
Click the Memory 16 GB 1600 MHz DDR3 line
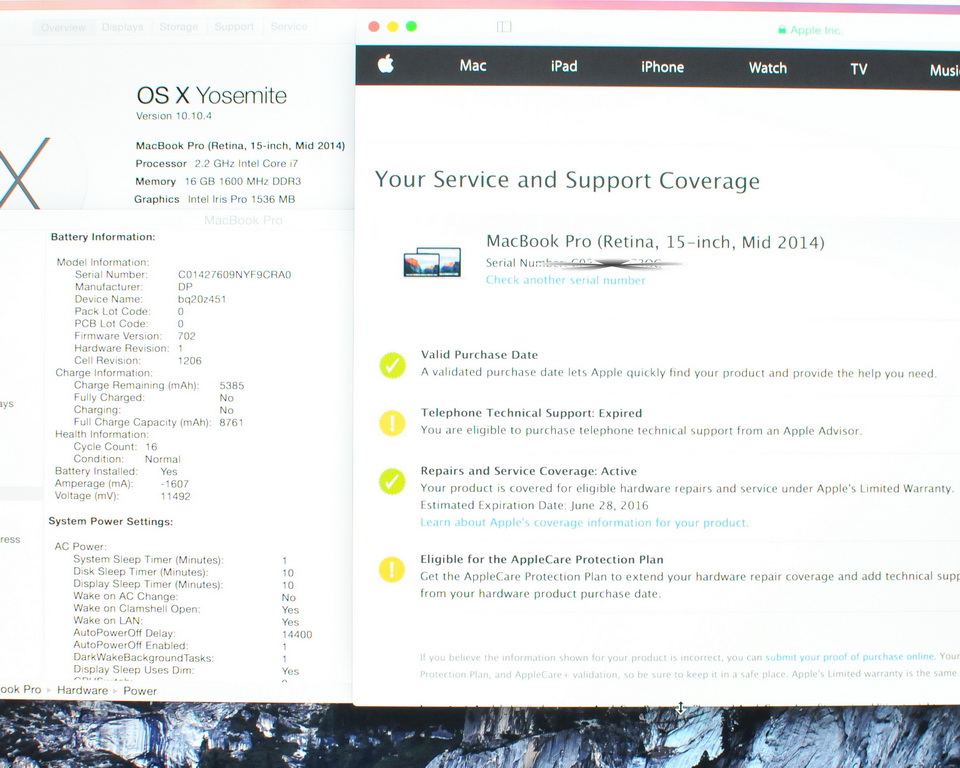click(x=218, y=181)
